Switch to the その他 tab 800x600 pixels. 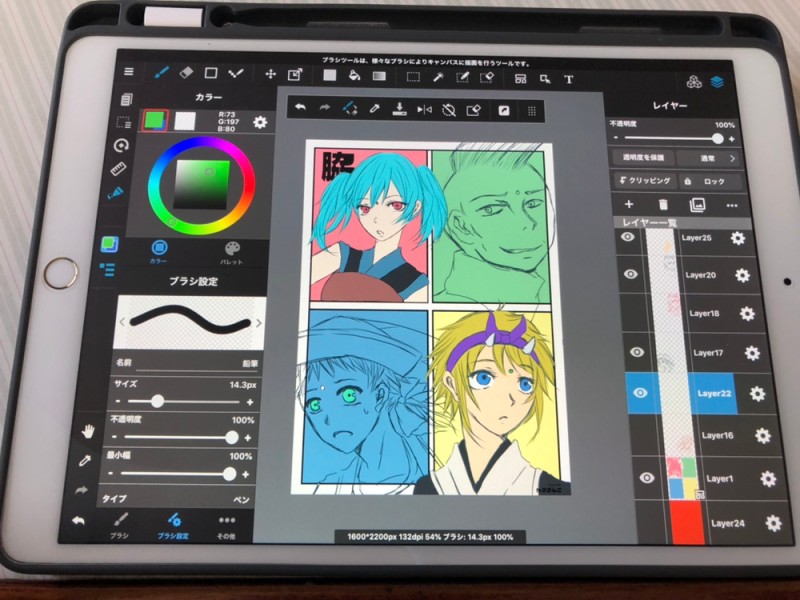[x=227, y=527]
